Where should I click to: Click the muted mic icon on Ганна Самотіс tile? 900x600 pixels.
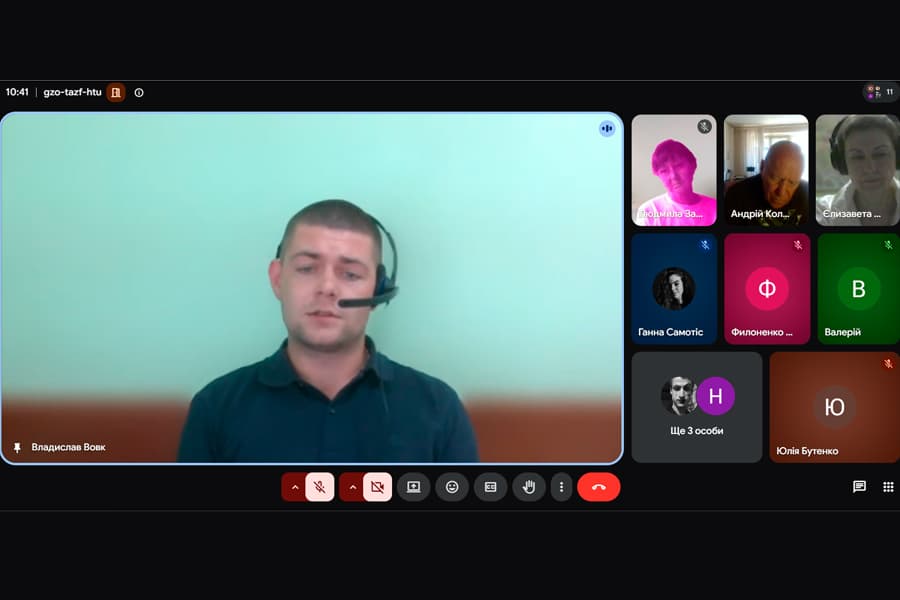705,245
